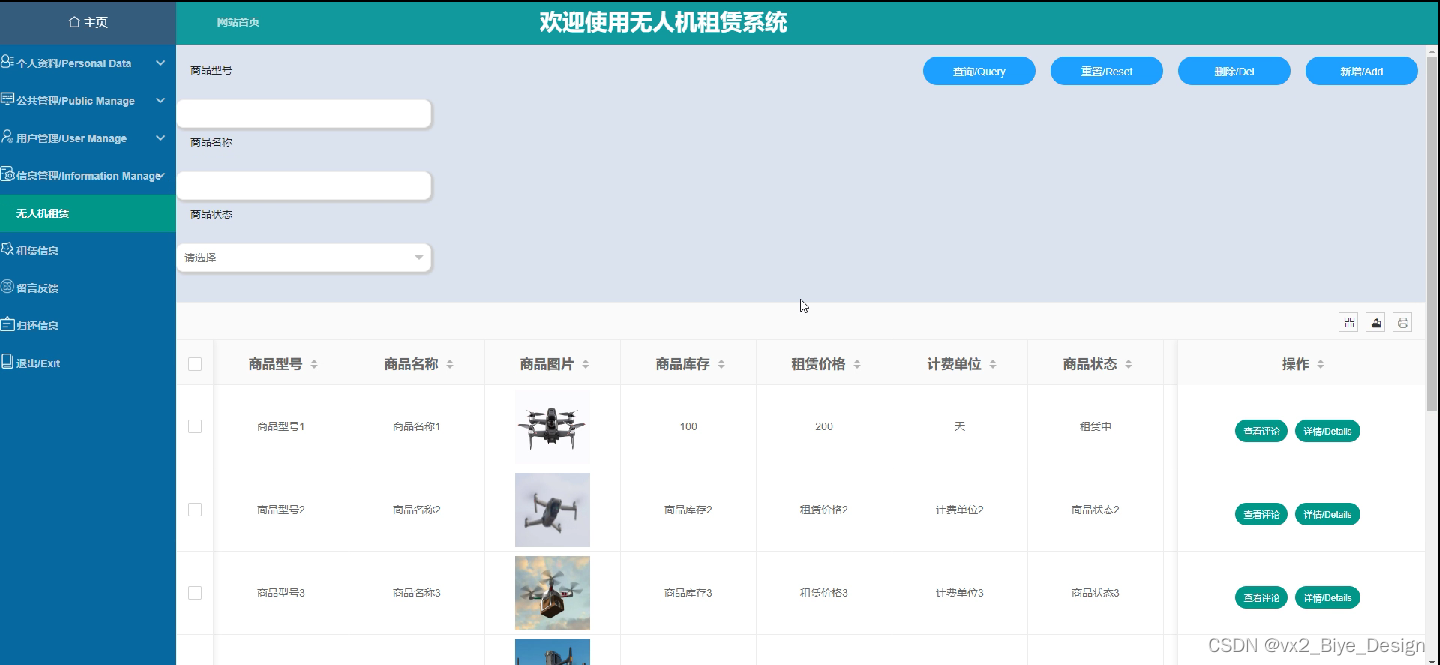This screenshot has width=1440, height=665.
Task: Focus the 商品型号 search input
Action: pyautogui.click(x=304, y=114)
